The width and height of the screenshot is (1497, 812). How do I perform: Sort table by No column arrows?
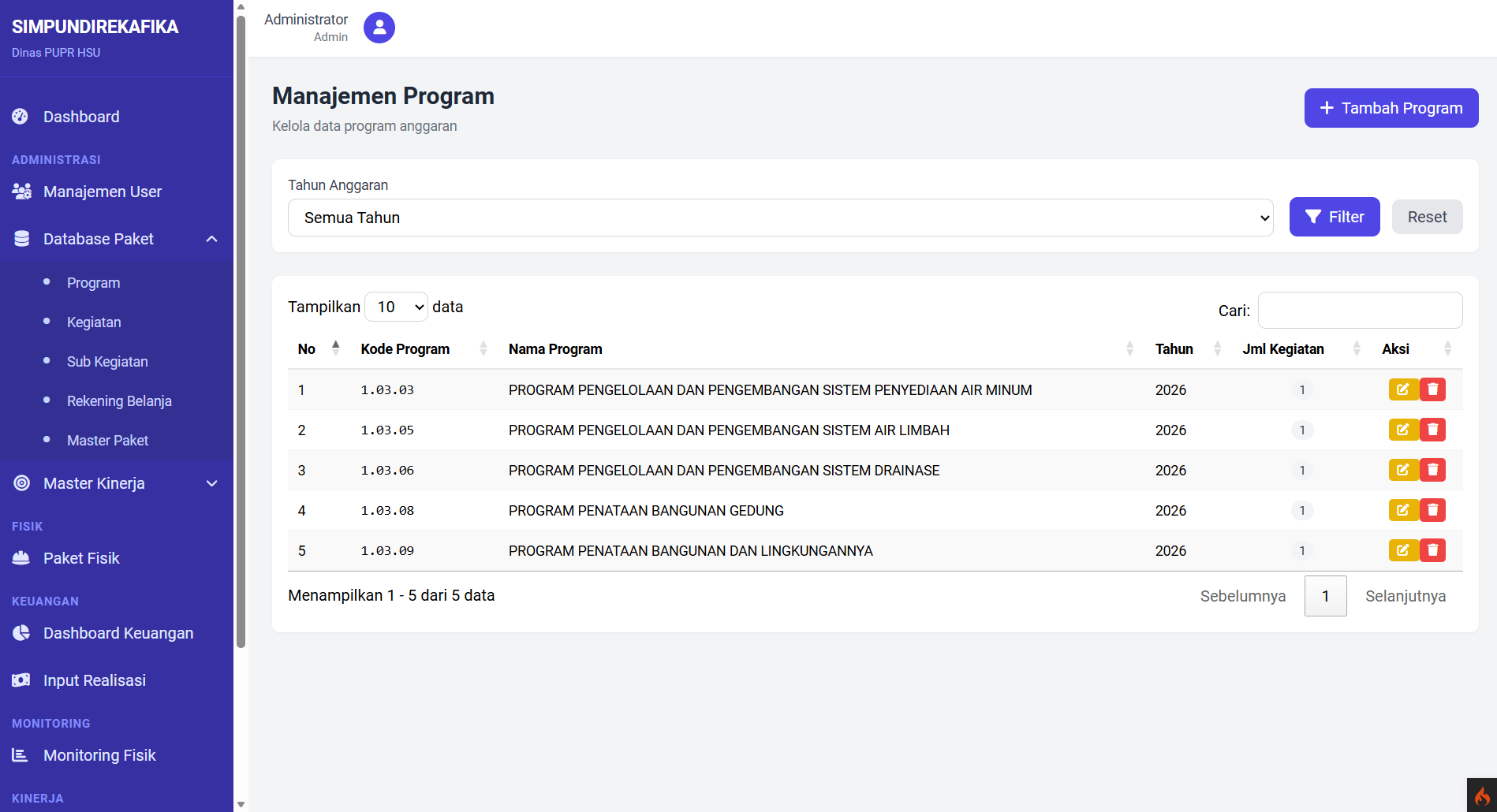336,348
